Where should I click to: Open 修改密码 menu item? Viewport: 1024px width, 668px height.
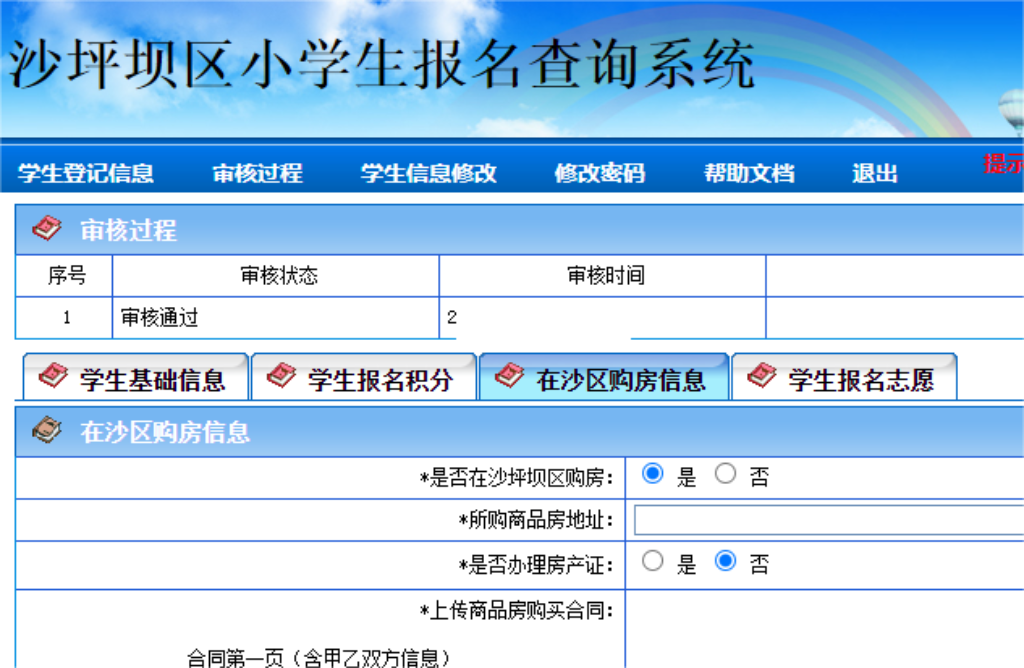pos(600,173)
